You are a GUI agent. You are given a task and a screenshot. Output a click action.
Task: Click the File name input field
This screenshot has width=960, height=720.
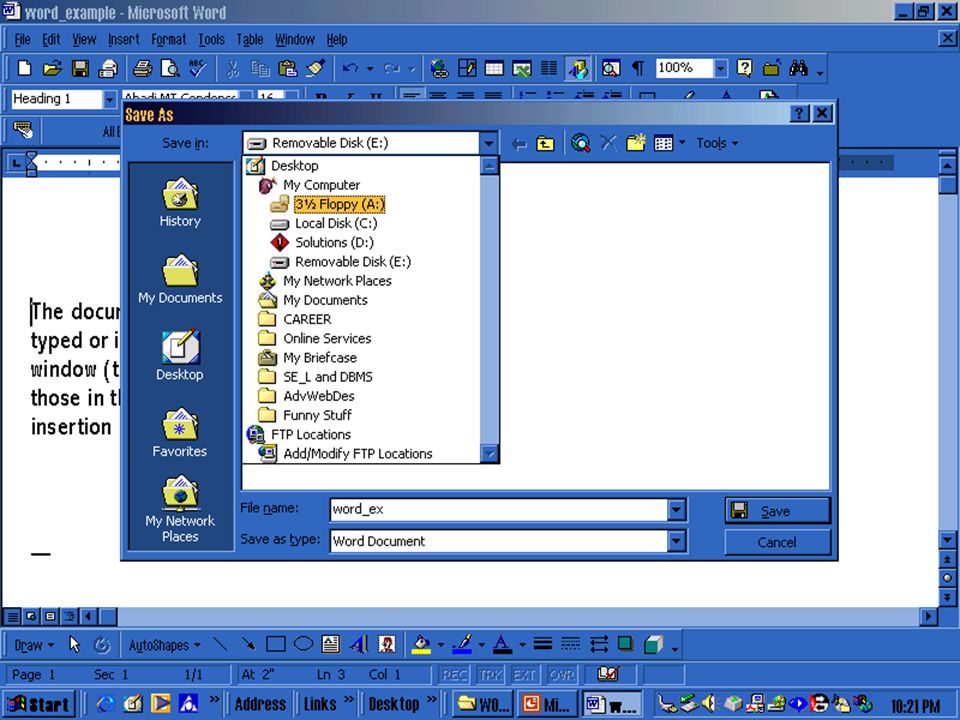pyautogui.click(x=498, y=509)
